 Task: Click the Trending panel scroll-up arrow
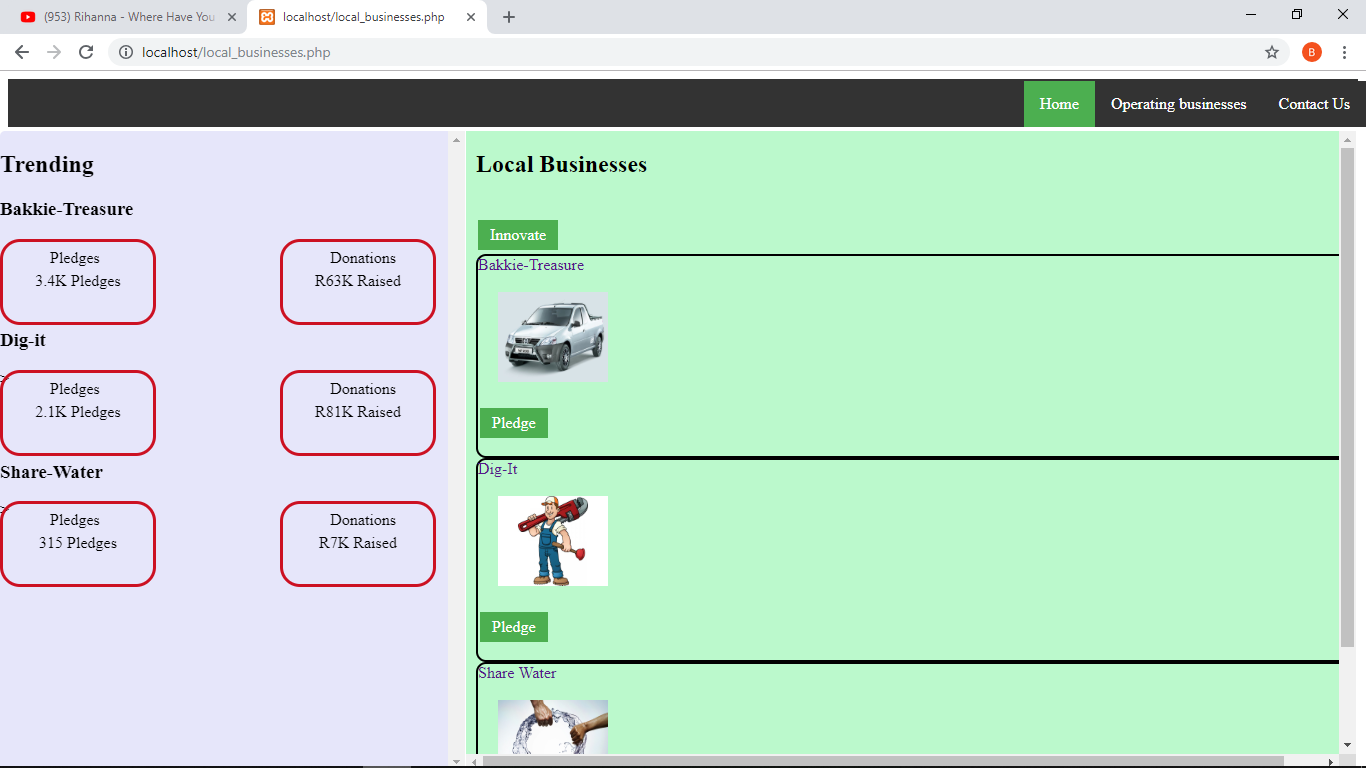(x=456, y=140)
